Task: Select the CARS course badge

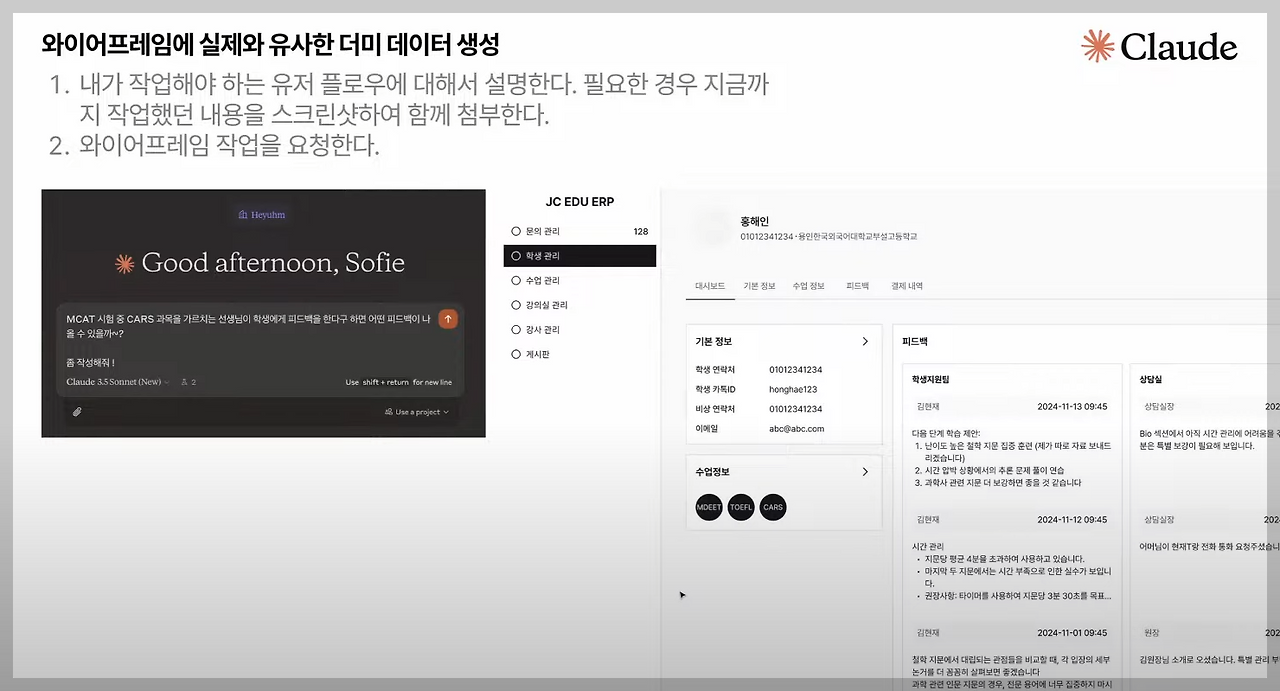Action: pos(773,507)
